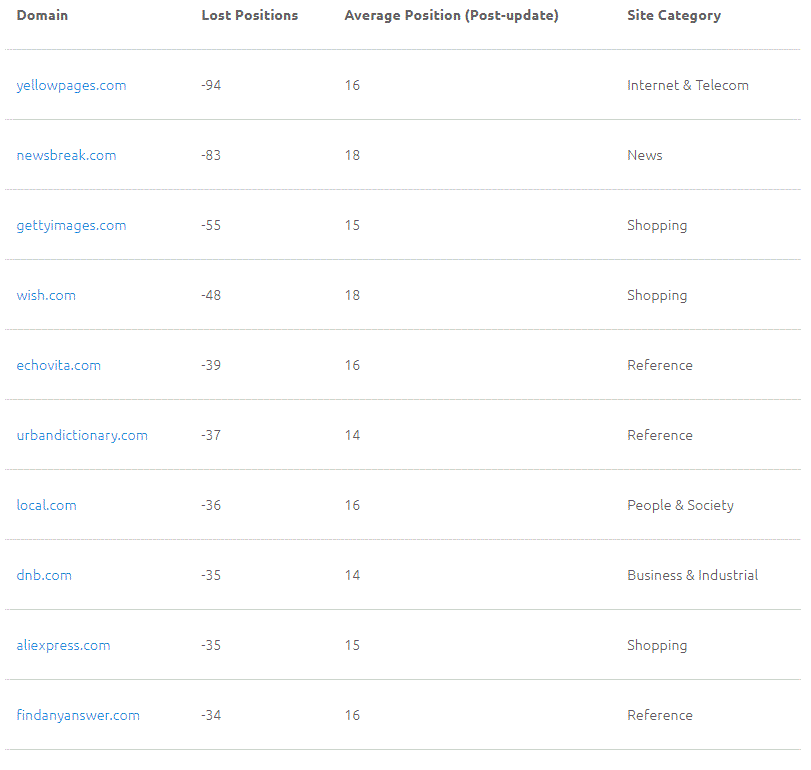Click the local.com domain link
Image resolution: width=811 pixels, height=770 pixels.
(46, 505)
